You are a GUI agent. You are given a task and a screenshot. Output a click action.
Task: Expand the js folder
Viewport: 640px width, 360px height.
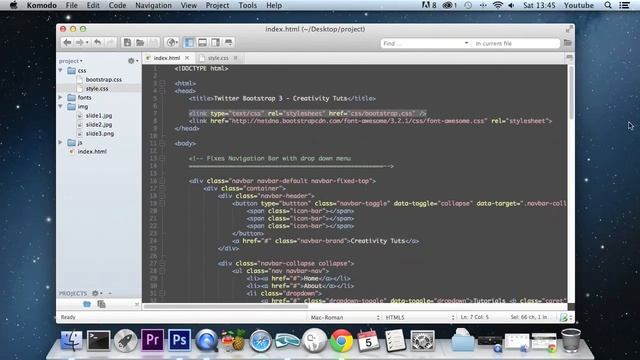coord(61,142)
